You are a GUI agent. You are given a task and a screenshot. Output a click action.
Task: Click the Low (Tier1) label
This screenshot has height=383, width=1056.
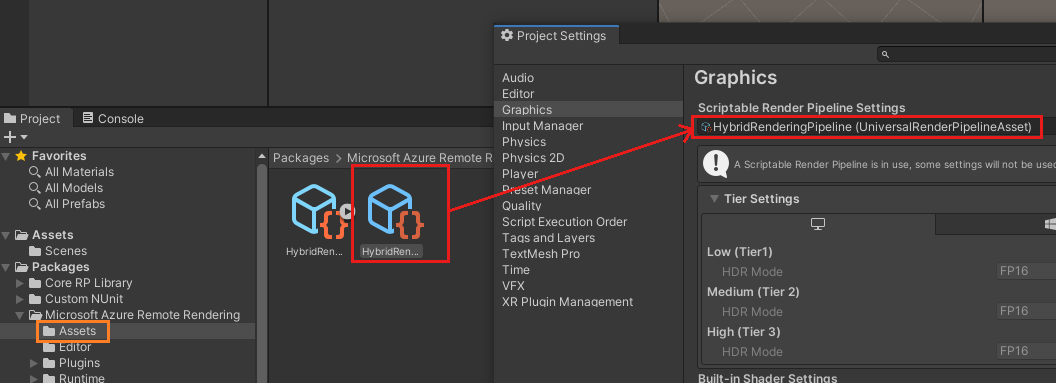tap(739, 252)
